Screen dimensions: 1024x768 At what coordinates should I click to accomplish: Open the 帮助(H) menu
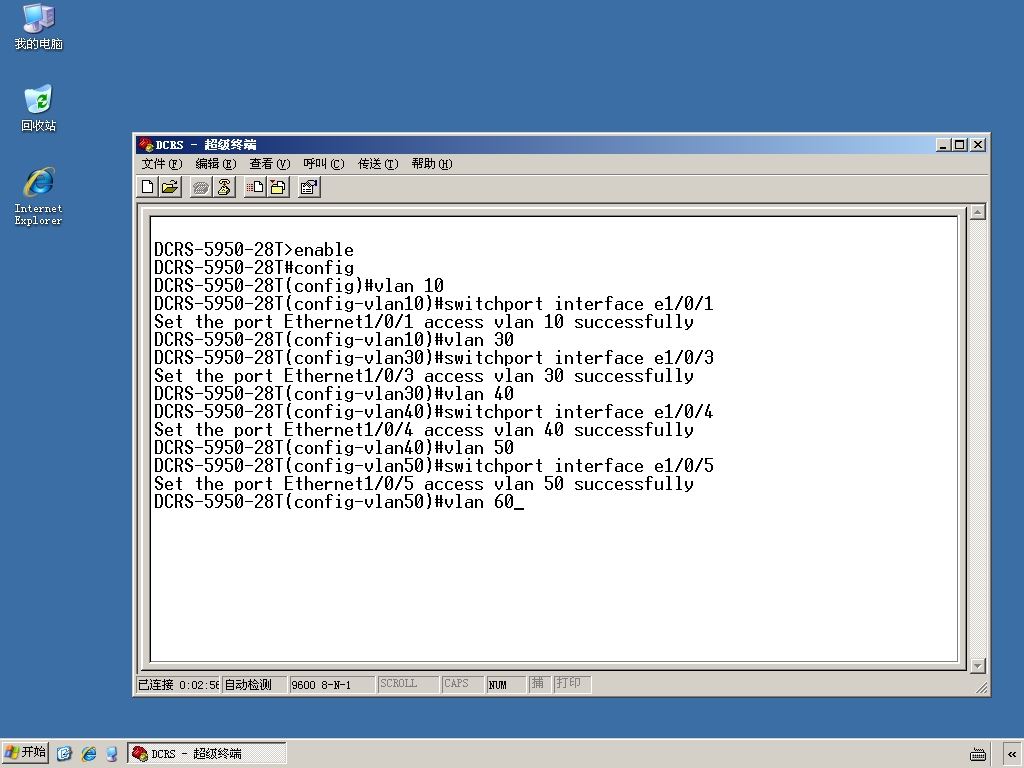point(431,164)
